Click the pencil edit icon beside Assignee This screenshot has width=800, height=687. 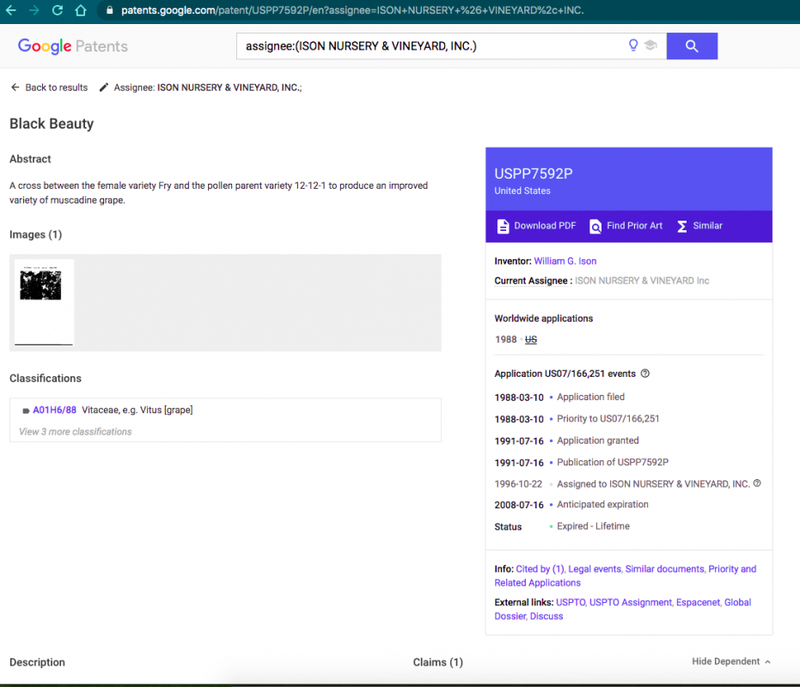[x=104, y=87]
